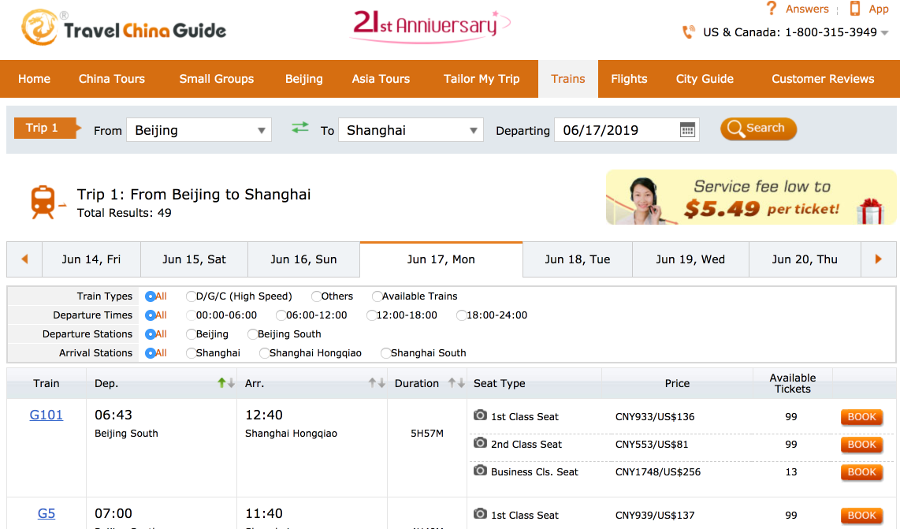This screenshot has width=900, height=529.
Task: Switch to Jun 18, Tue tab
Action: [577, 259]
